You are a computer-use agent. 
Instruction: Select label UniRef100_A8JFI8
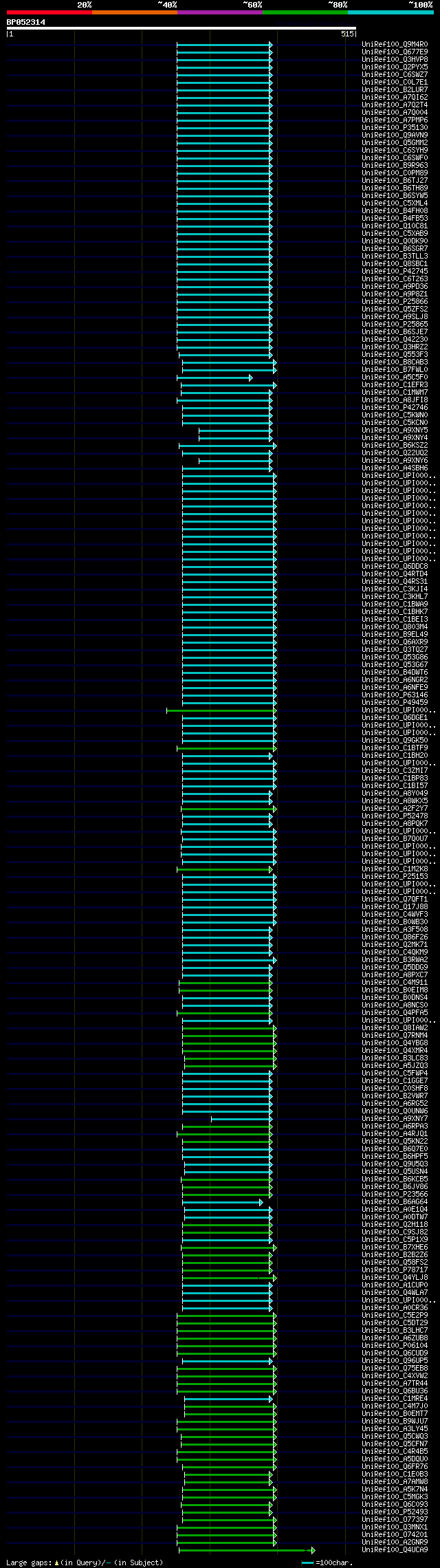[395, 400]
